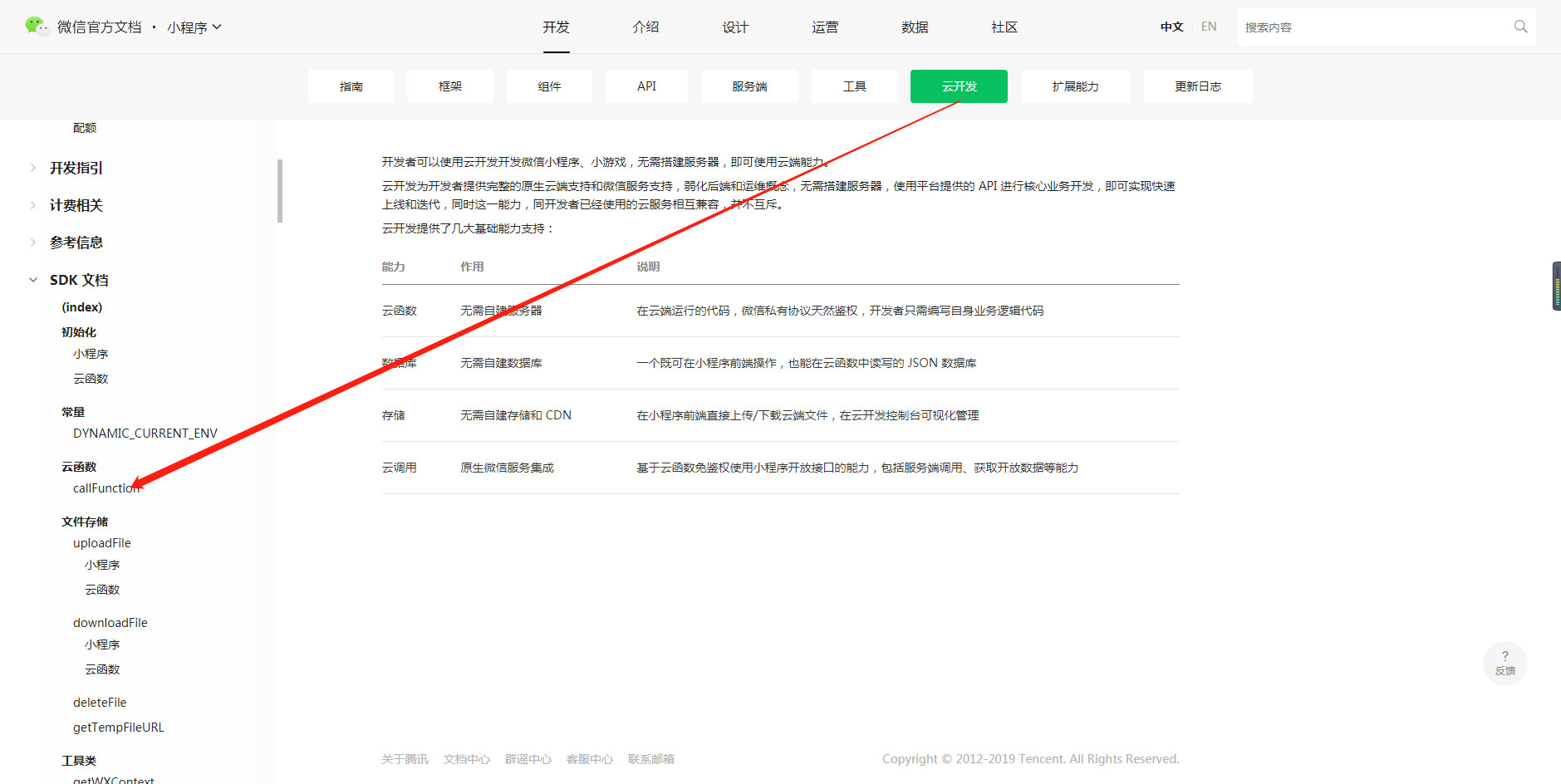The image size is (1561, 784).
Task: Click the 说明 column header
Action: coord(648,267)
